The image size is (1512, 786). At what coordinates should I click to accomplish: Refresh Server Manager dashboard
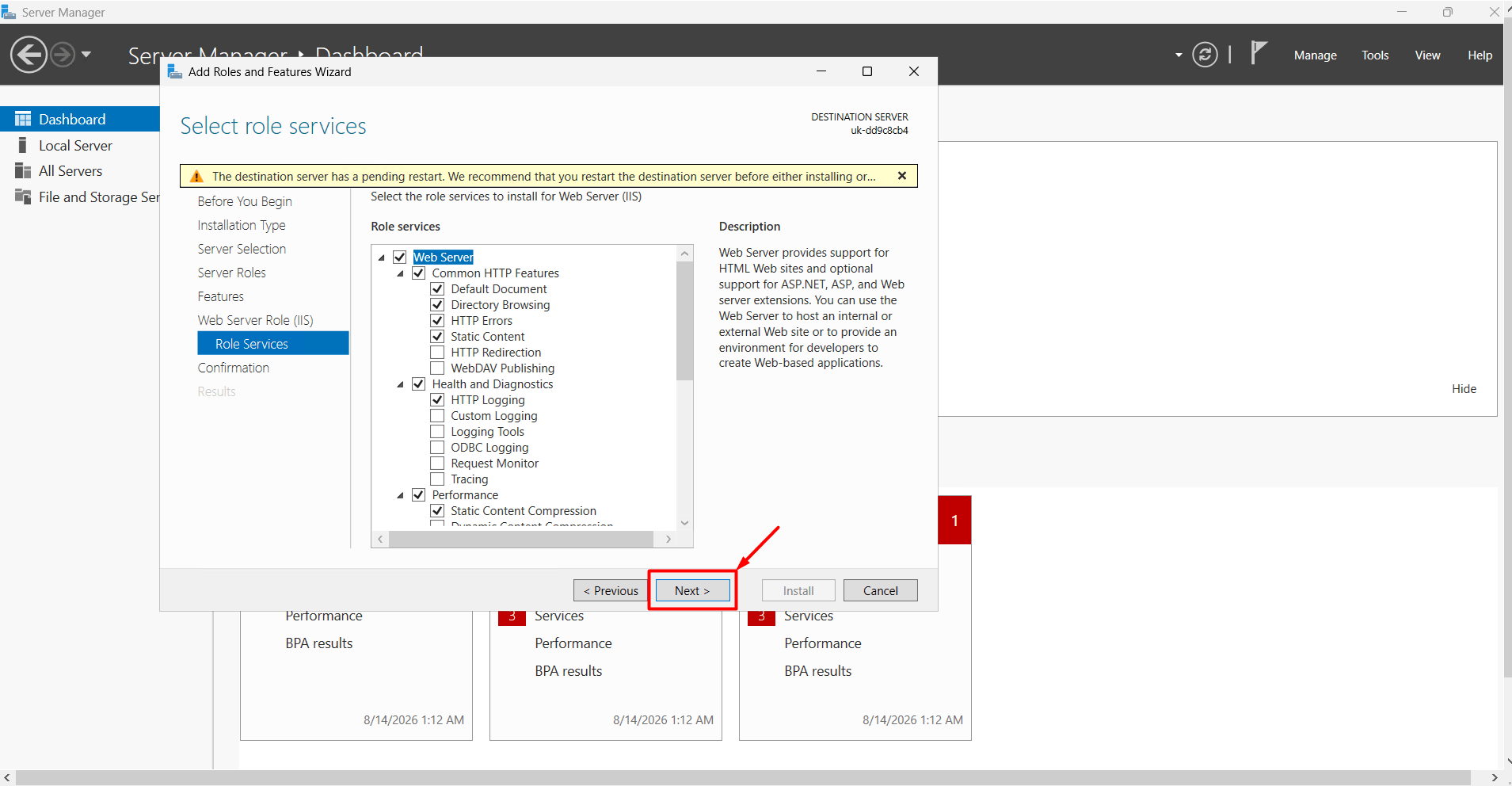click(x=1205, y=55)
